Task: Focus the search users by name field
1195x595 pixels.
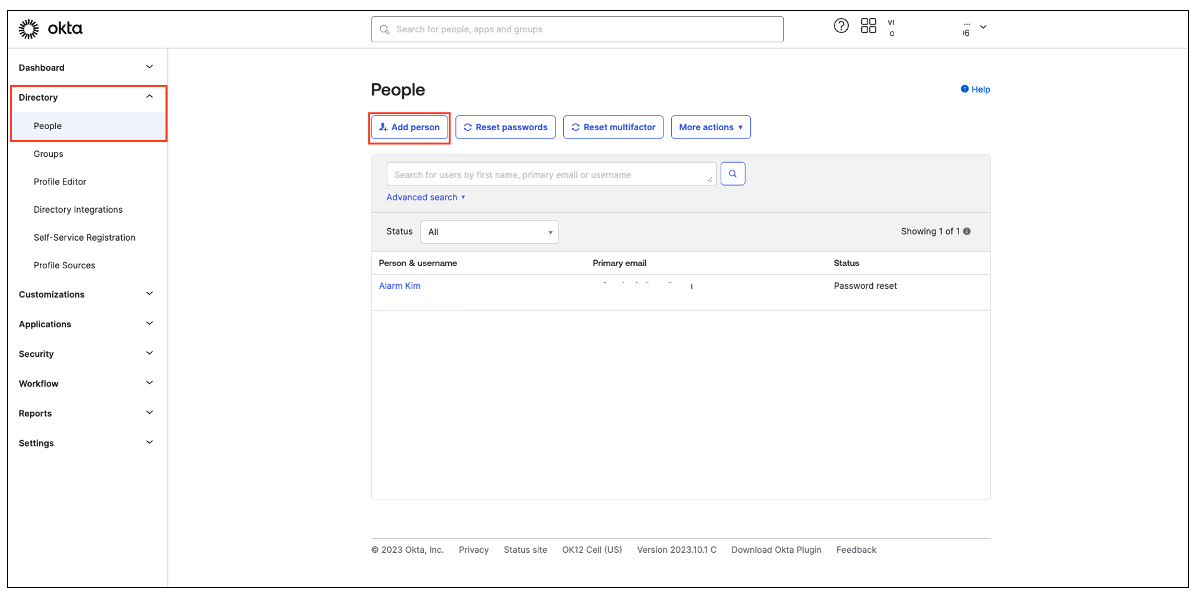Action: (x=551, y=174)
